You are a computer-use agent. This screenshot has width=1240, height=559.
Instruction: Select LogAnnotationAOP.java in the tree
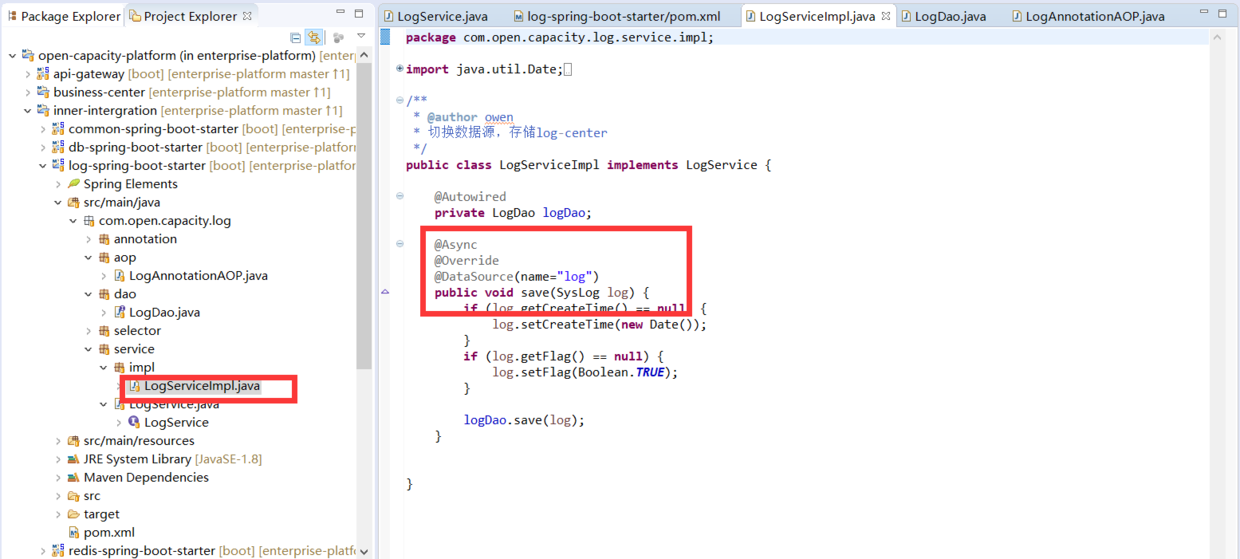(198, 276)
